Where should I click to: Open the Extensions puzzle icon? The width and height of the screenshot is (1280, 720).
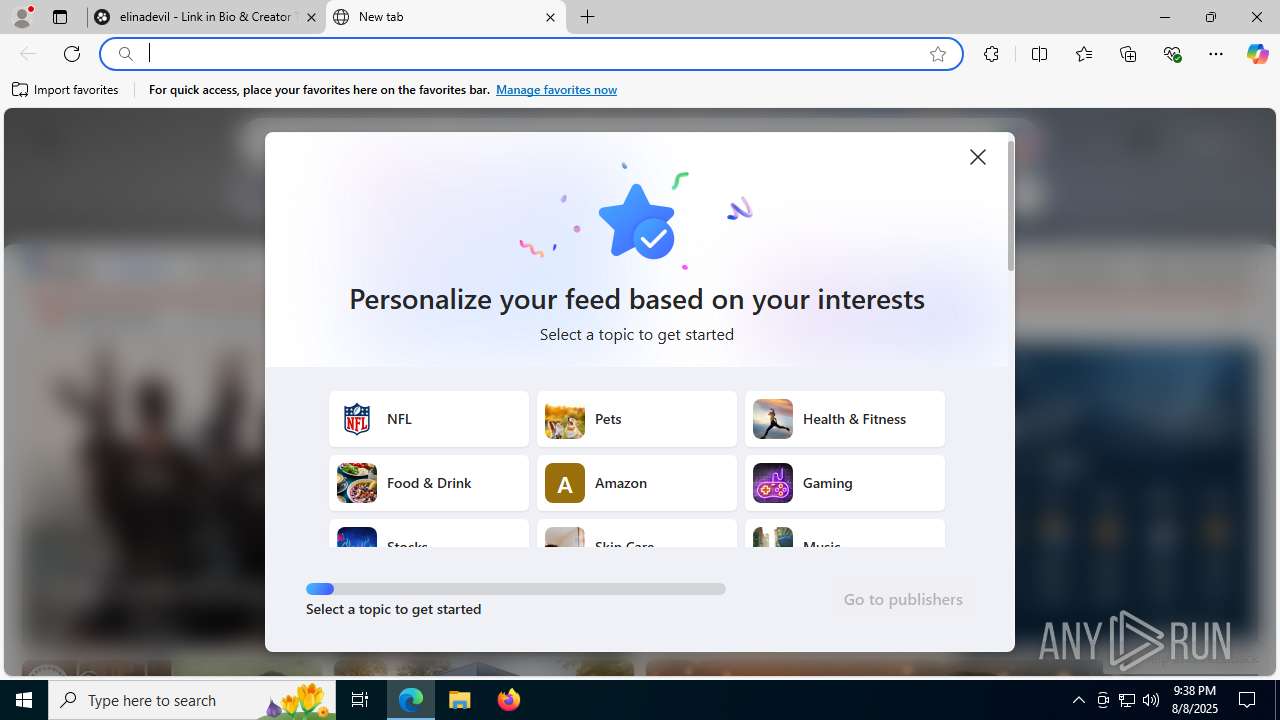[x=991, y=54]
